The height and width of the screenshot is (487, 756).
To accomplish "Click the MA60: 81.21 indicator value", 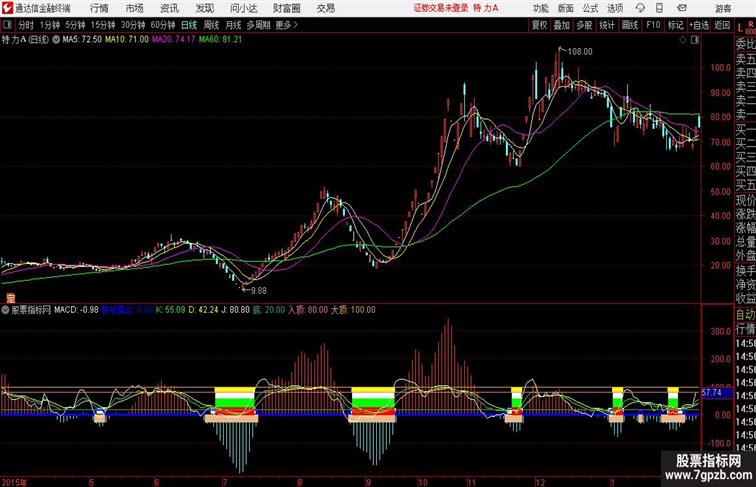I will click(x=220, y=40).
